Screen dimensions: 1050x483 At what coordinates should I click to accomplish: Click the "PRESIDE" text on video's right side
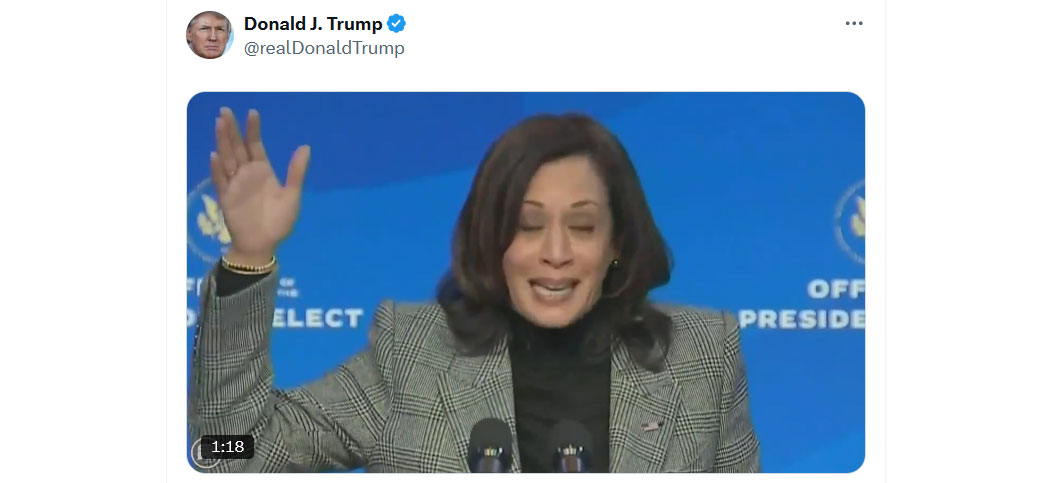802,319
